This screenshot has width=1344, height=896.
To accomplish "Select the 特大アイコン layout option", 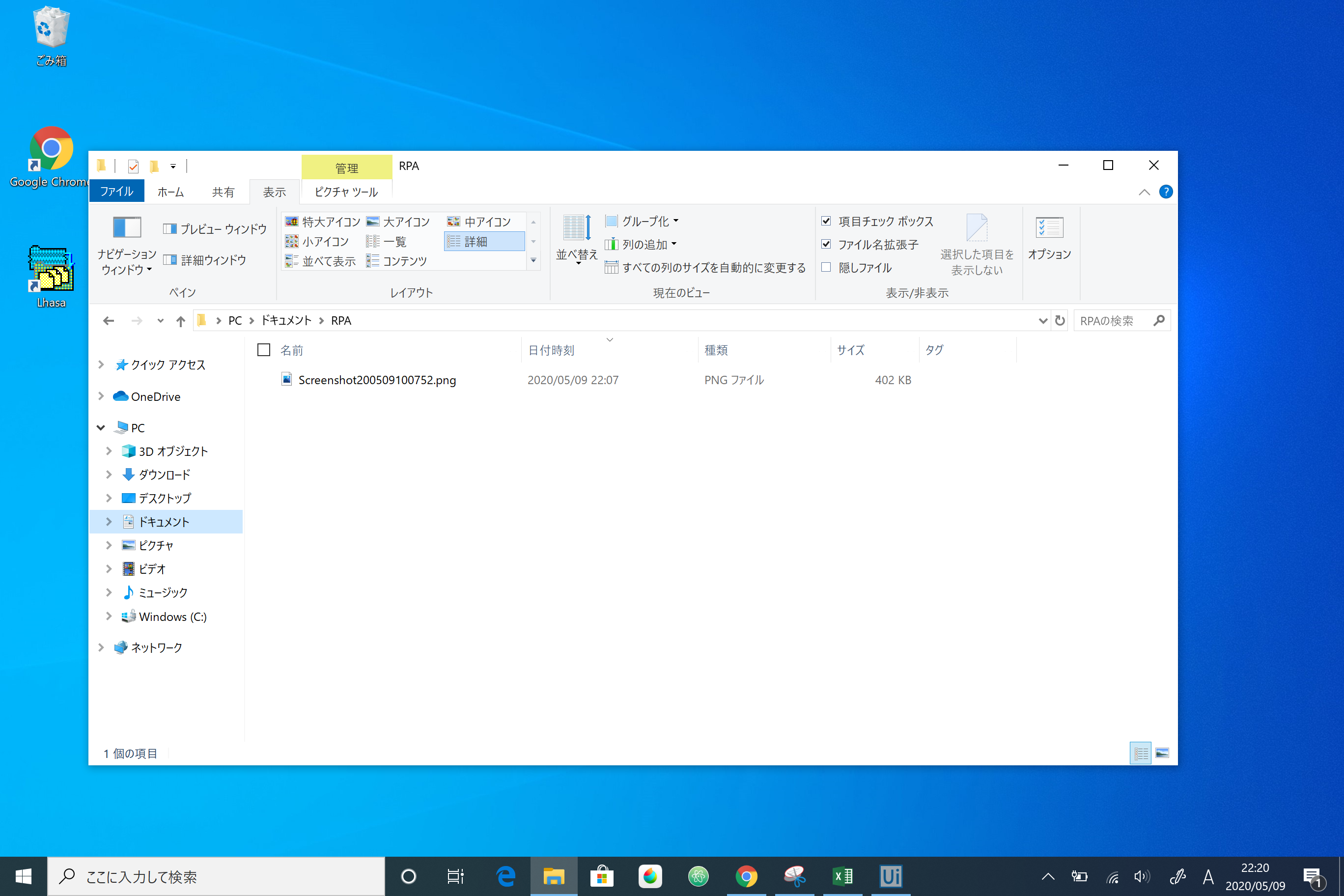I will click(x=322, y=222).
